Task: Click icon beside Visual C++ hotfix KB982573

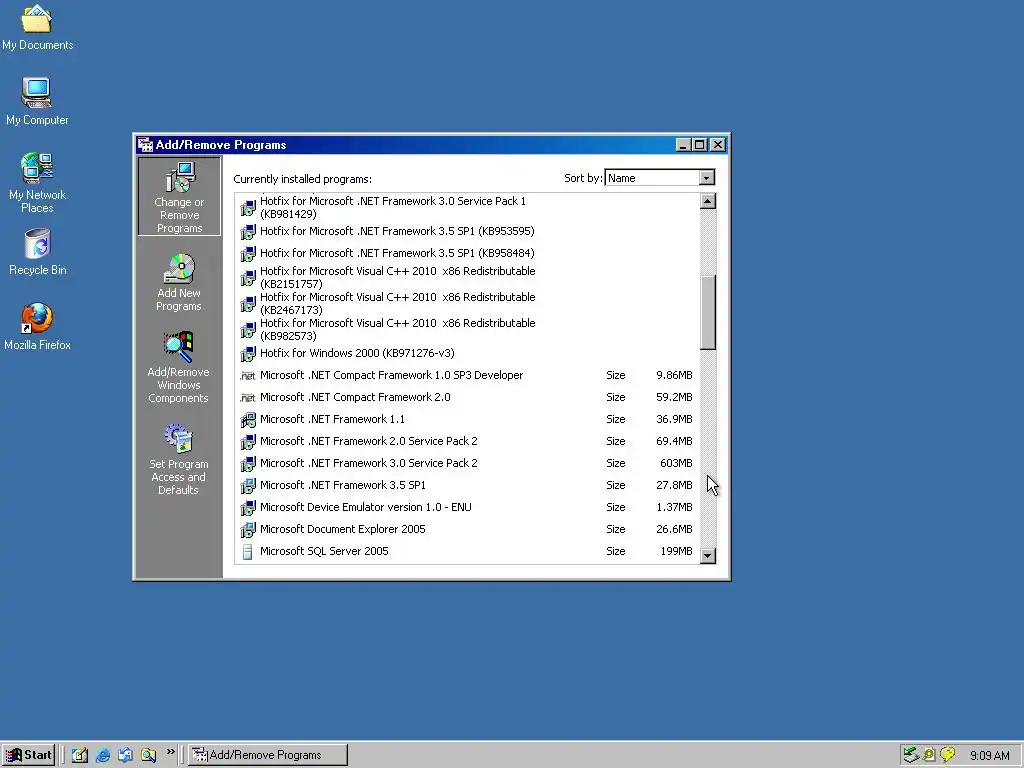Action: (x=248, y=330)
